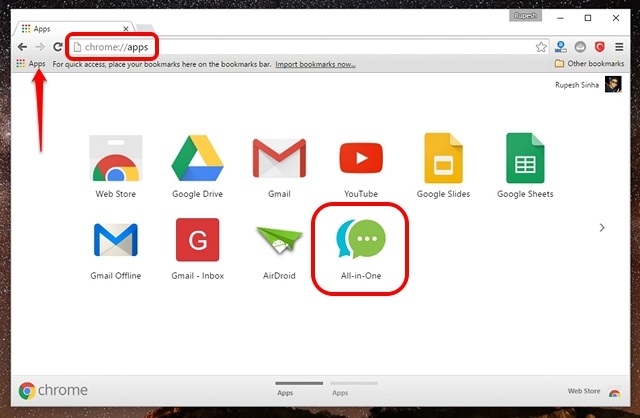Open Google Slides app
The image size is (640, 418).
[x=443, y=158]
